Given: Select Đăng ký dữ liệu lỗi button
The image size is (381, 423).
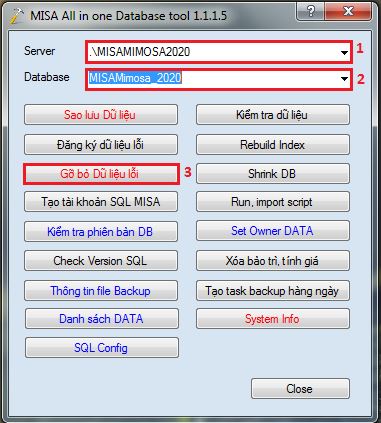Looking at the screenshot, I should [x=101, y=145].
